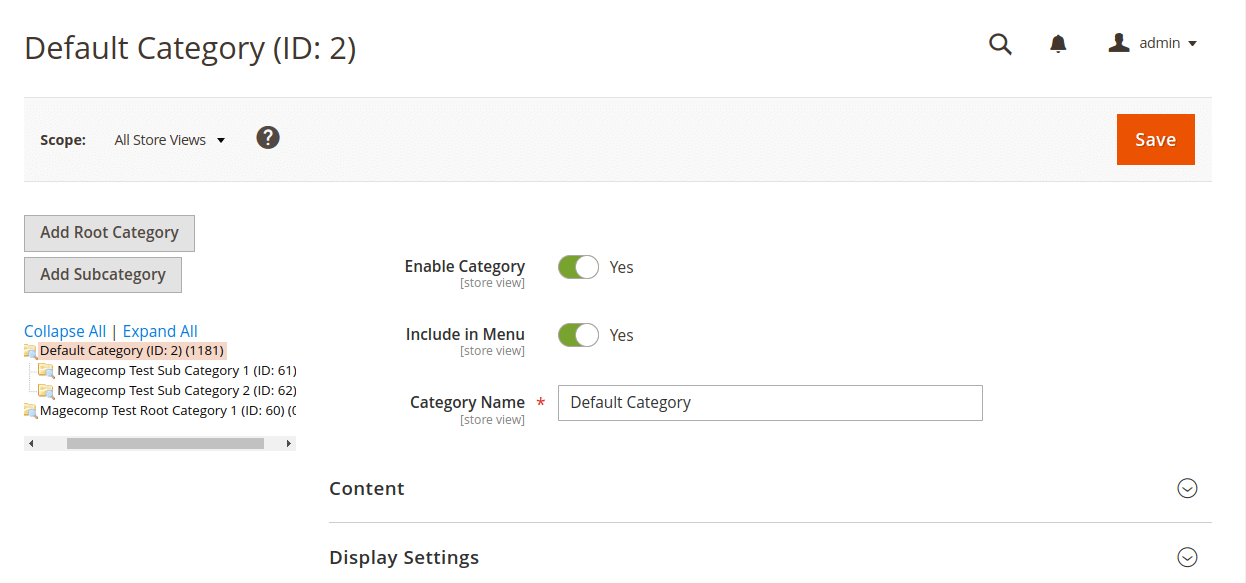This screenshot has height=583, width=1246.
Task: Click the category tree horizontal scrollbar
Action: [x=165, y=443]
